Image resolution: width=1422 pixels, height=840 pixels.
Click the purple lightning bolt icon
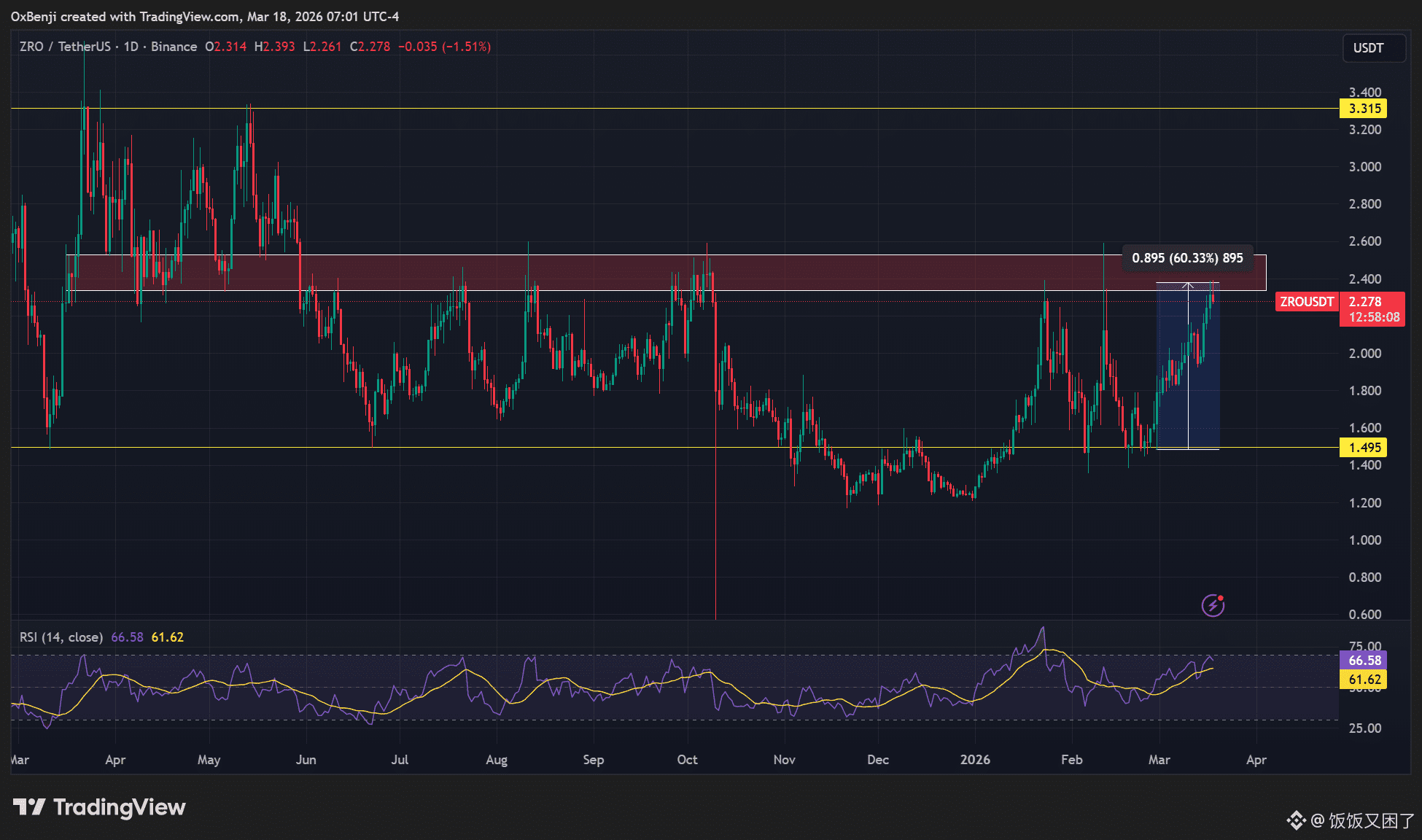tap(1213, 605)
